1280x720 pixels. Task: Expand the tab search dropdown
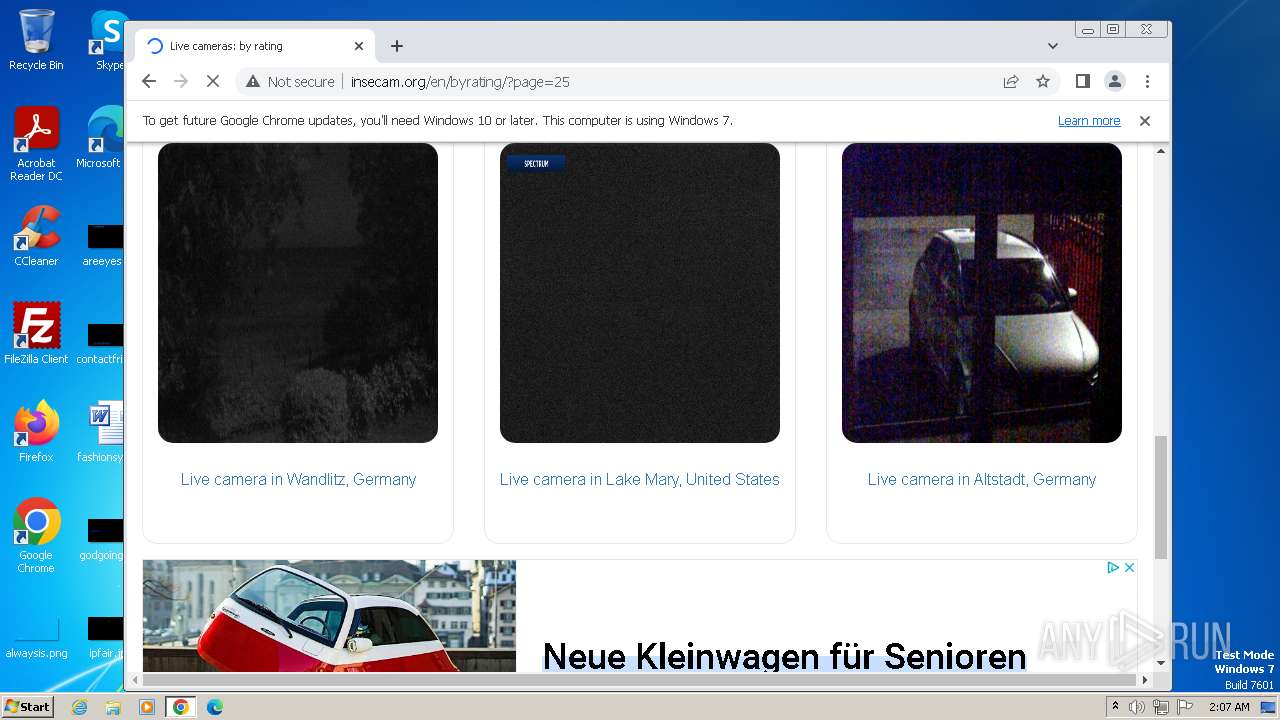point(1053,46)
